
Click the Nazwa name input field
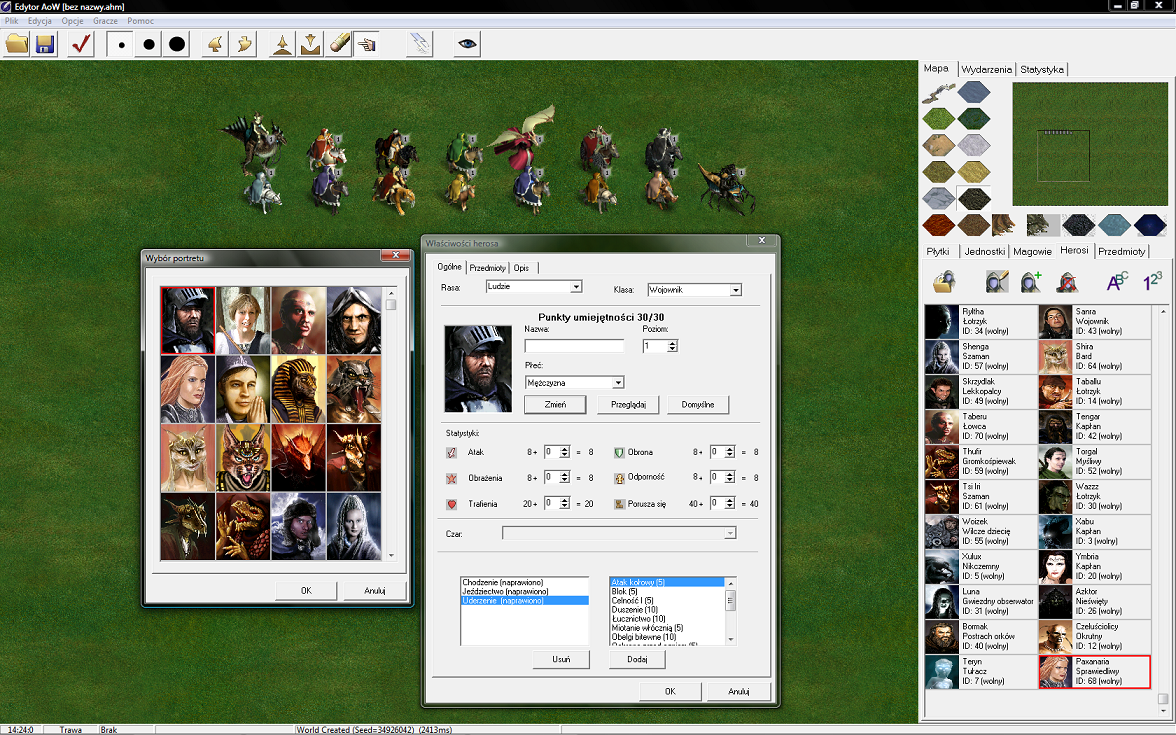574,346
